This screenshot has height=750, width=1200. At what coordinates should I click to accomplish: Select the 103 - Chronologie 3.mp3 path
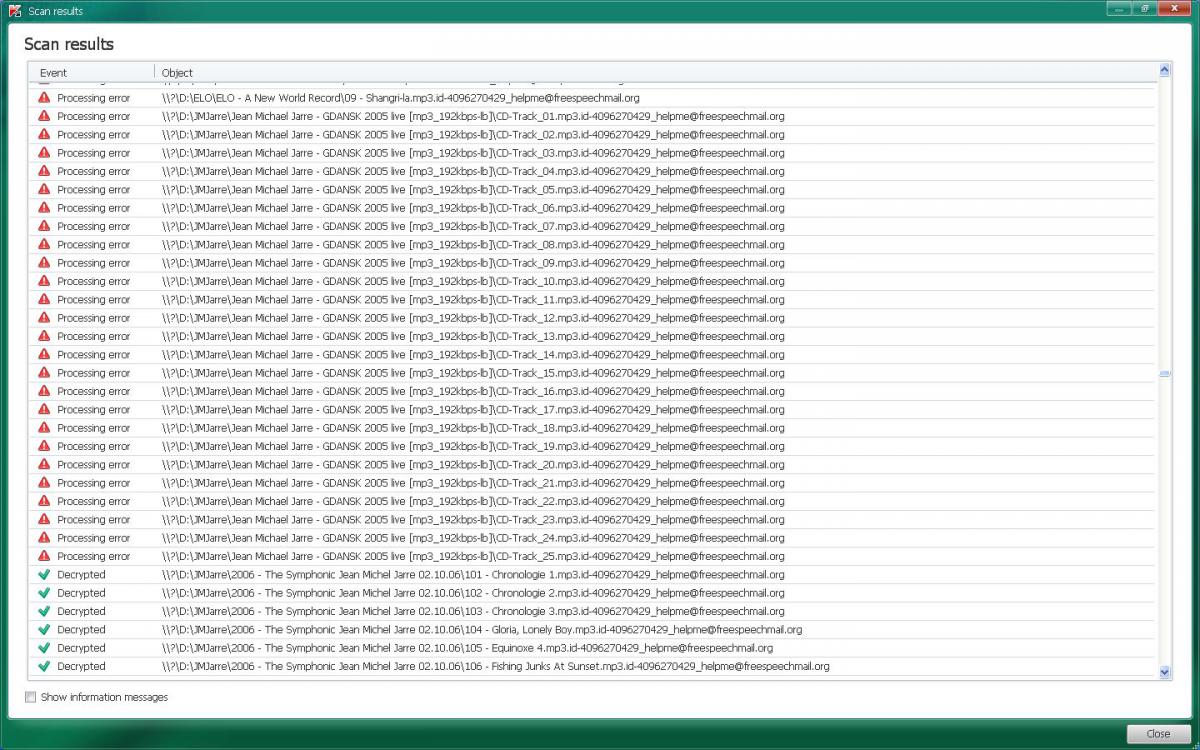[473, 611]
